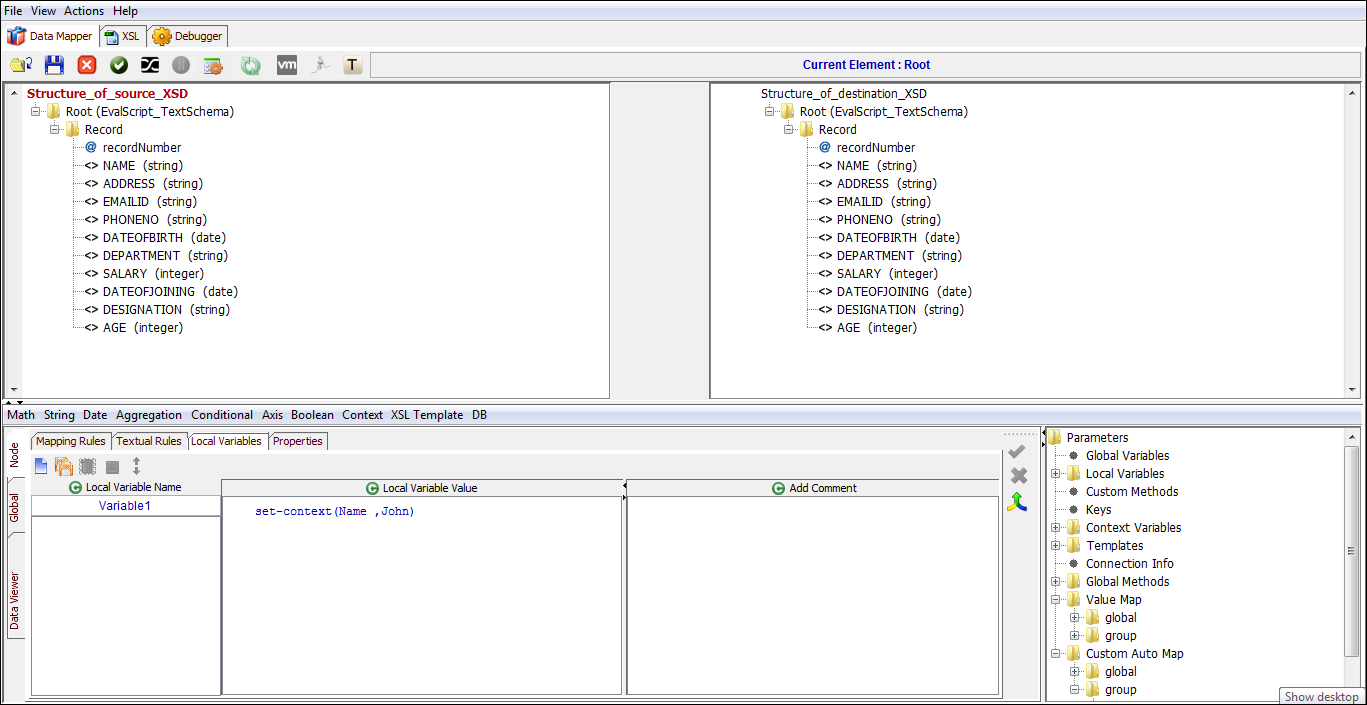
Task: Open the XSL Template functions menu
Action: 427,414
